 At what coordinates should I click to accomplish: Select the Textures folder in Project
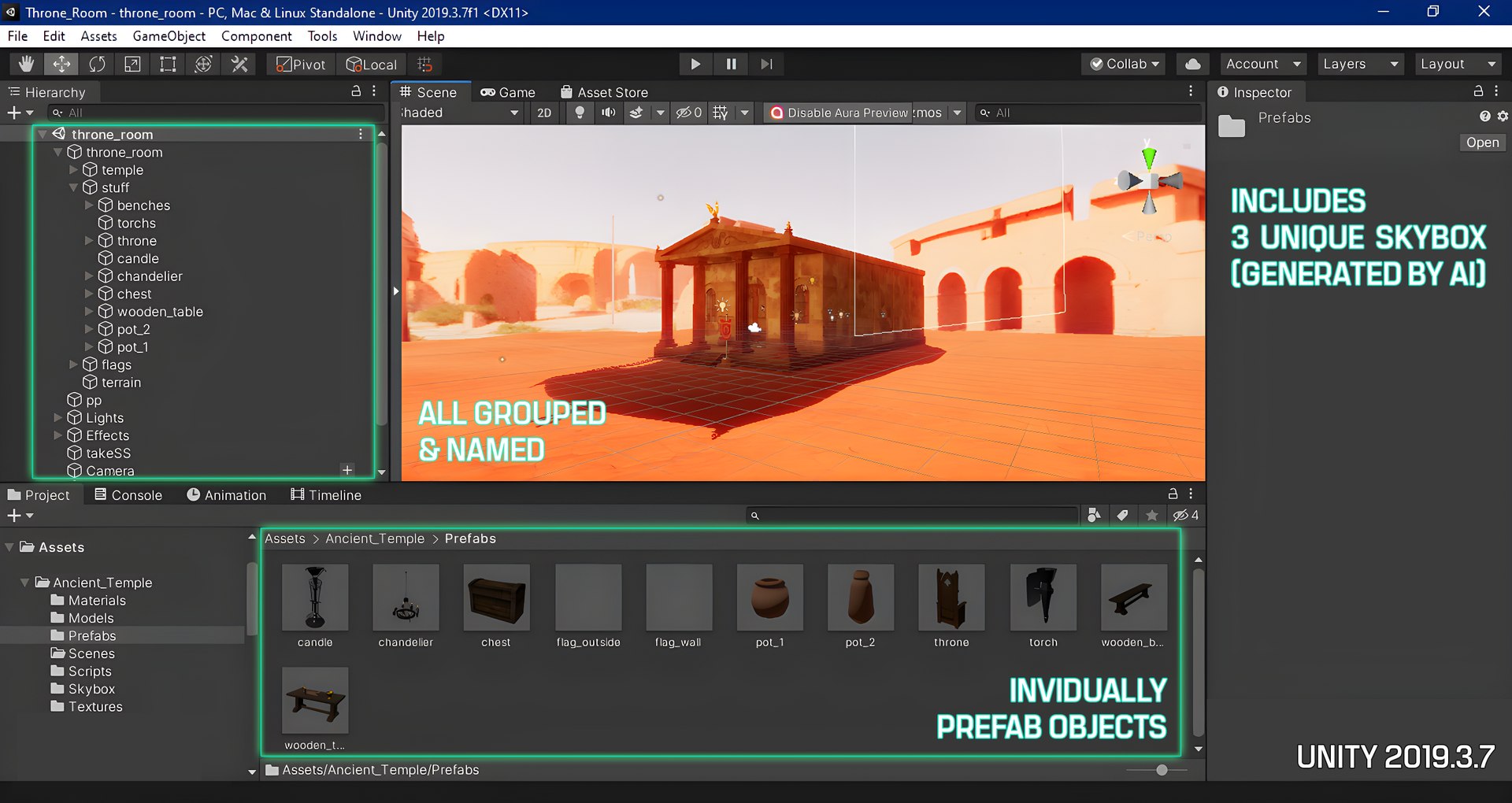95,707
